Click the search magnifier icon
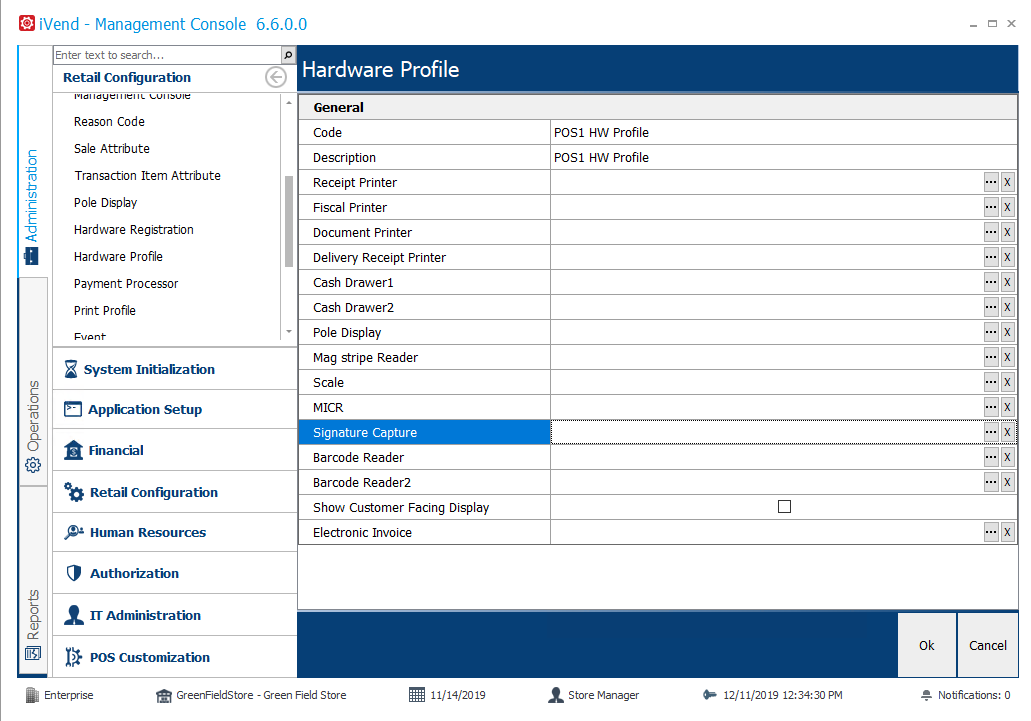Image resolution: width=1031 pixels, height=721 pixels. [288, 55]
